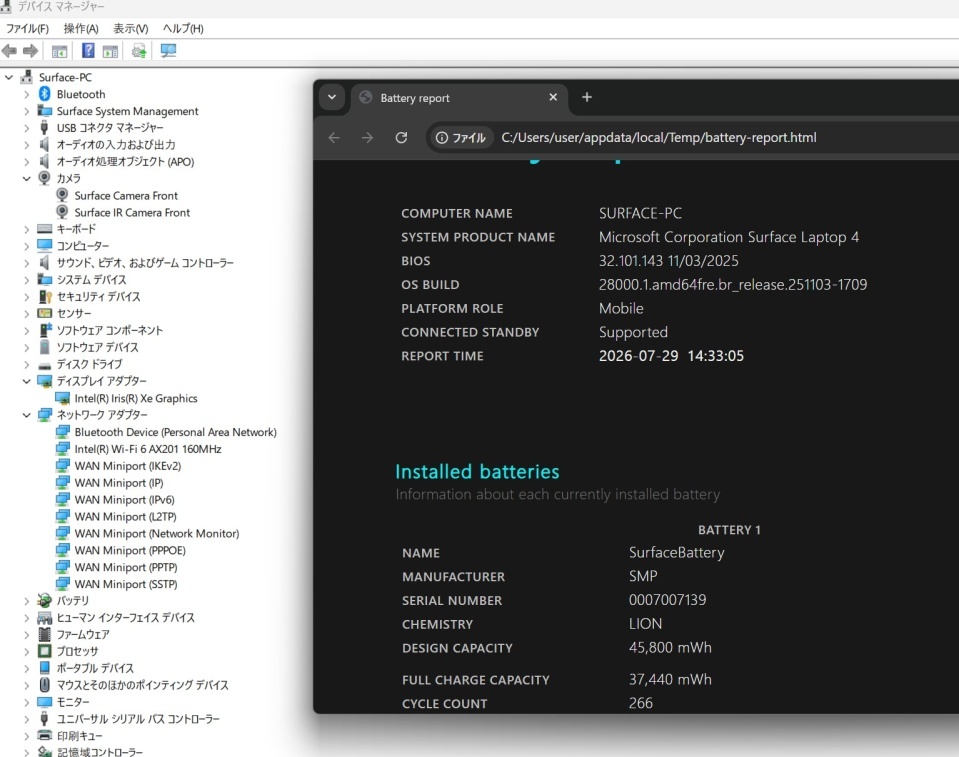Click the browser back button
Image resolution: width=959 pixels, height=757 pixels.
334,138
